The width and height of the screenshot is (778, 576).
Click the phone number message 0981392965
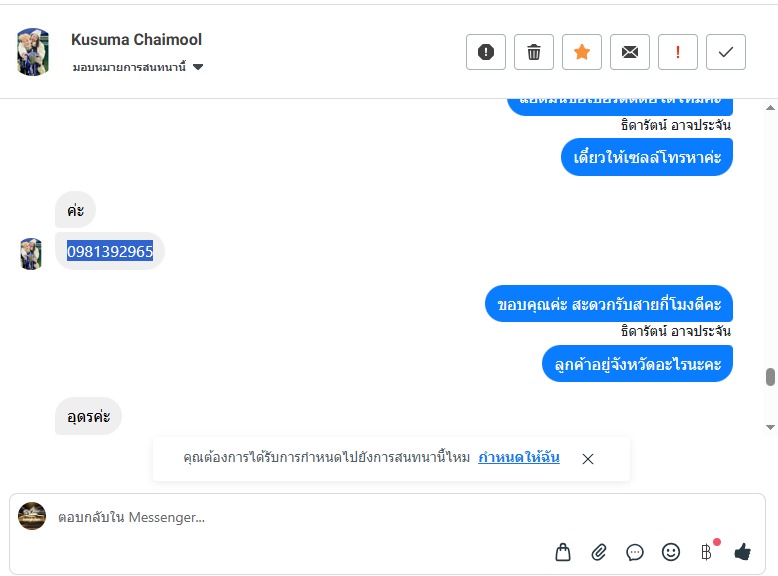click(110, 252)
